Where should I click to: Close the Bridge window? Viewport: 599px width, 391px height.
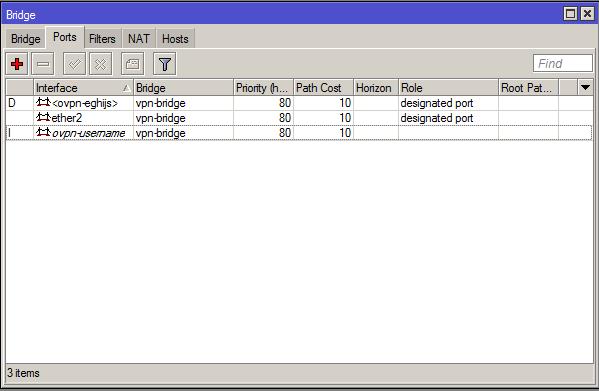(x=587, y=14)
